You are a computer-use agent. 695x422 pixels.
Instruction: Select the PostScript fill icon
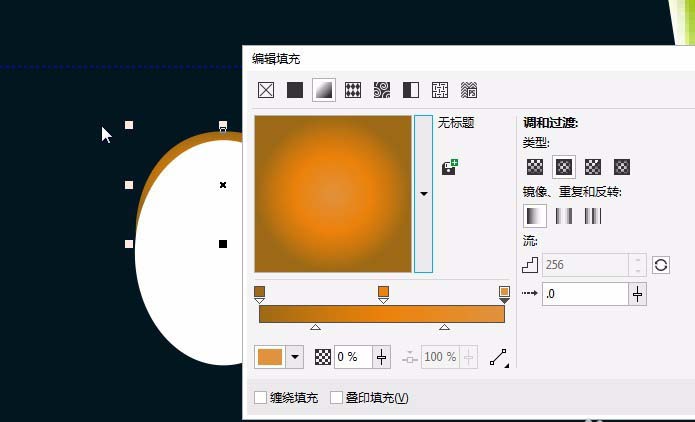(x=469, y=90)
